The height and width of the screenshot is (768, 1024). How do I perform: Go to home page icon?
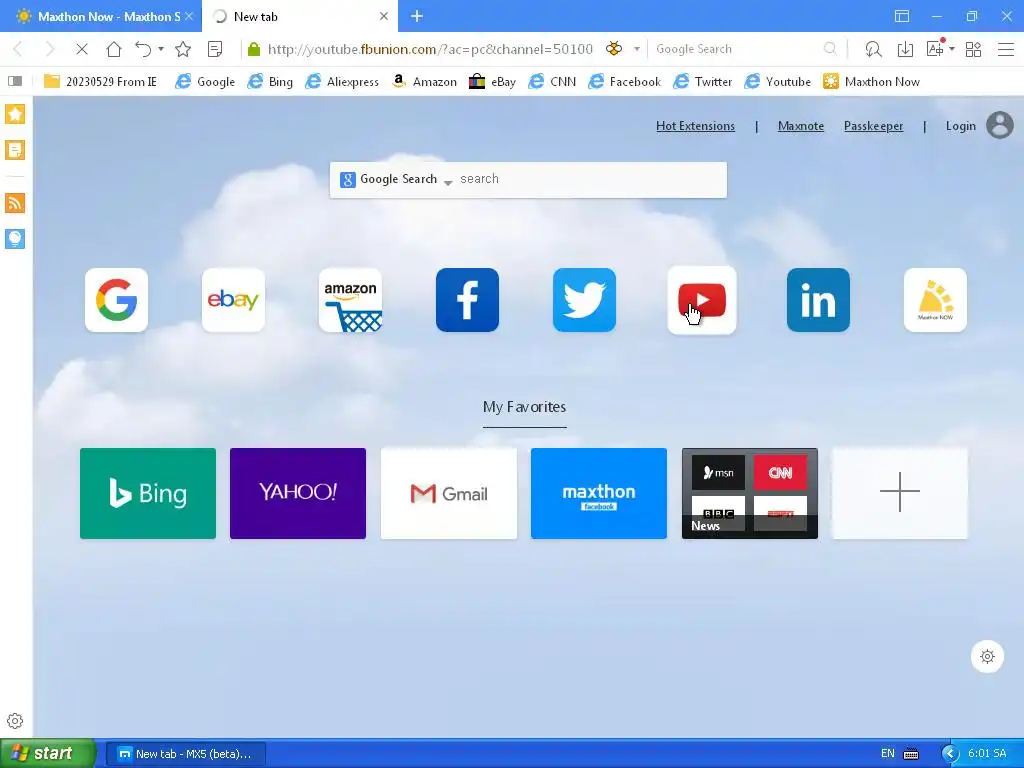114,49
